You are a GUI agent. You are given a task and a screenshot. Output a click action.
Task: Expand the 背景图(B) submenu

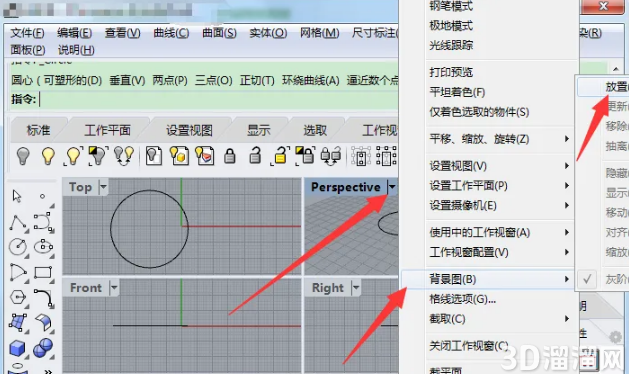[x=487, y=279]
